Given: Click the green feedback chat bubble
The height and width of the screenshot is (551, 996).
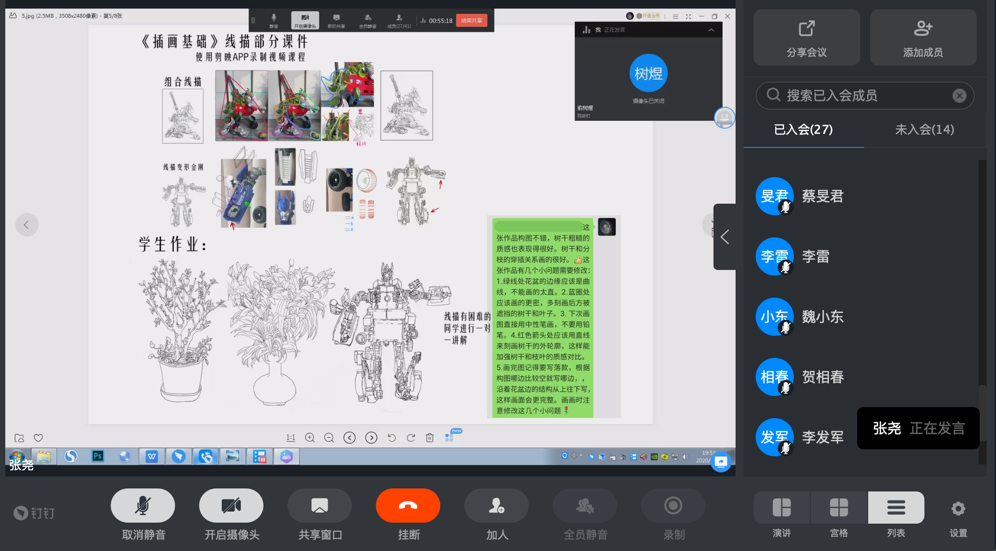Looking at the screenshot, I should 542,318.
